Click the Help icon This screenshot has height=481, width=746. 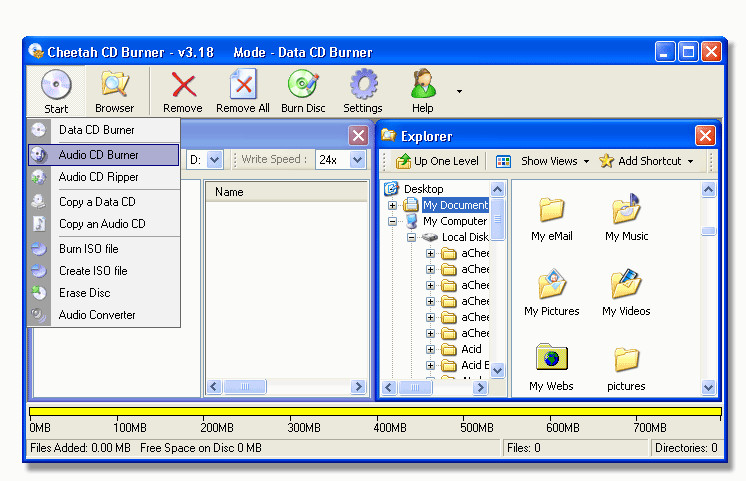coord(422,83)
